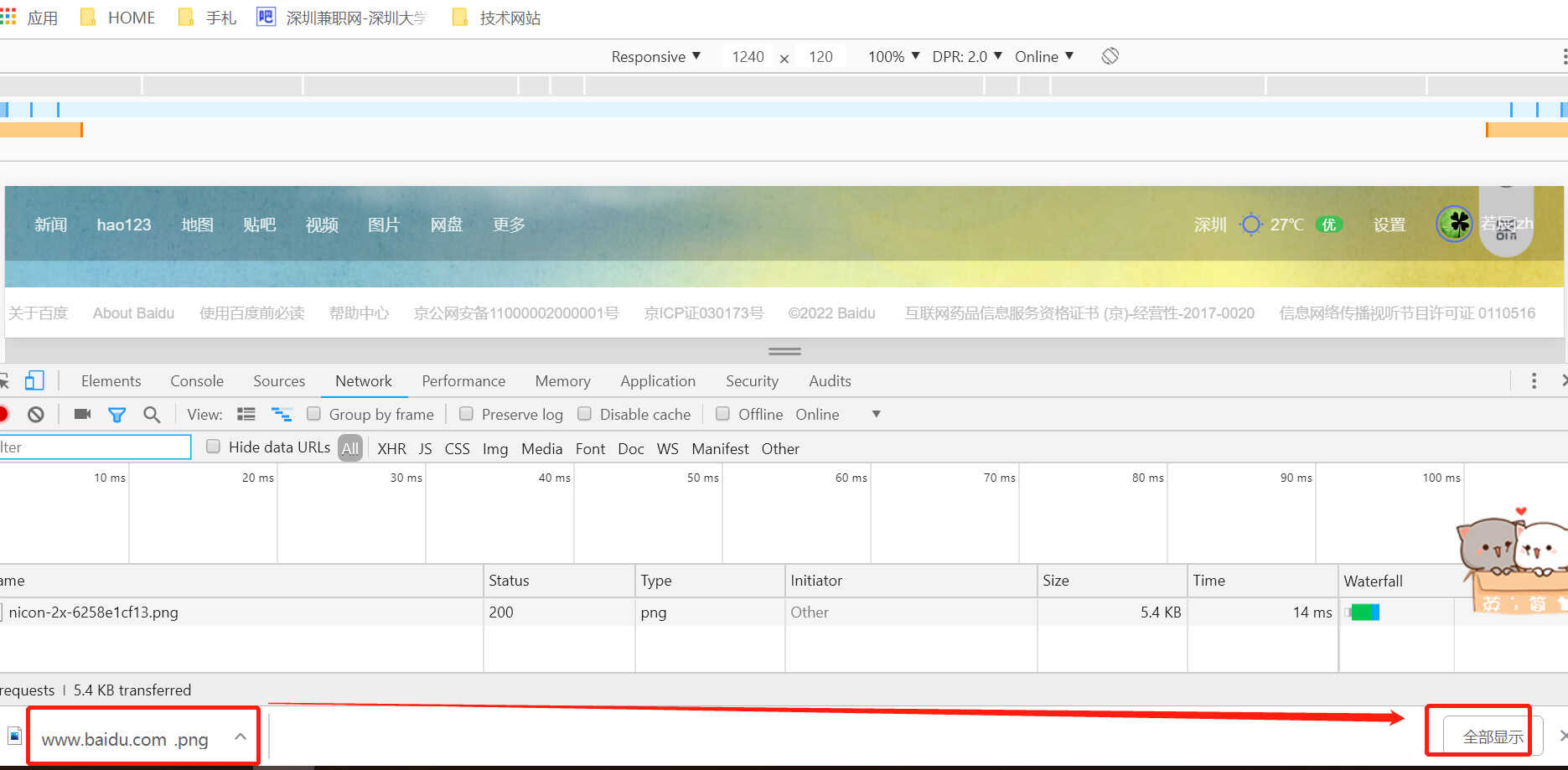
Task: Open the 设置 settings link
Action: pos(1389,225)
